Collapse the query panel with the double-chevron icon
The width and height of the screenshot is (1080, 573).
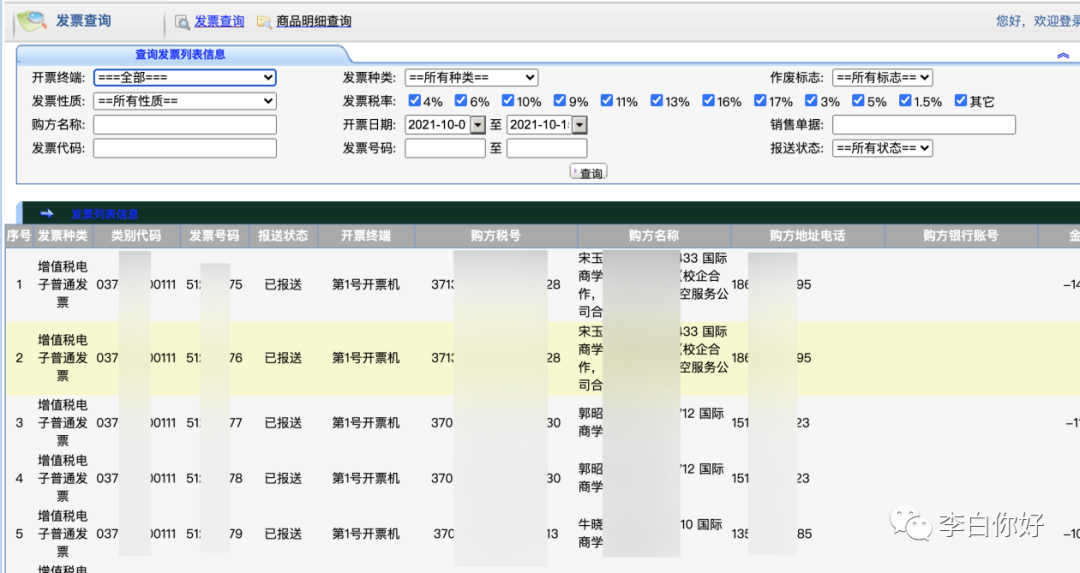[1063, 55]
